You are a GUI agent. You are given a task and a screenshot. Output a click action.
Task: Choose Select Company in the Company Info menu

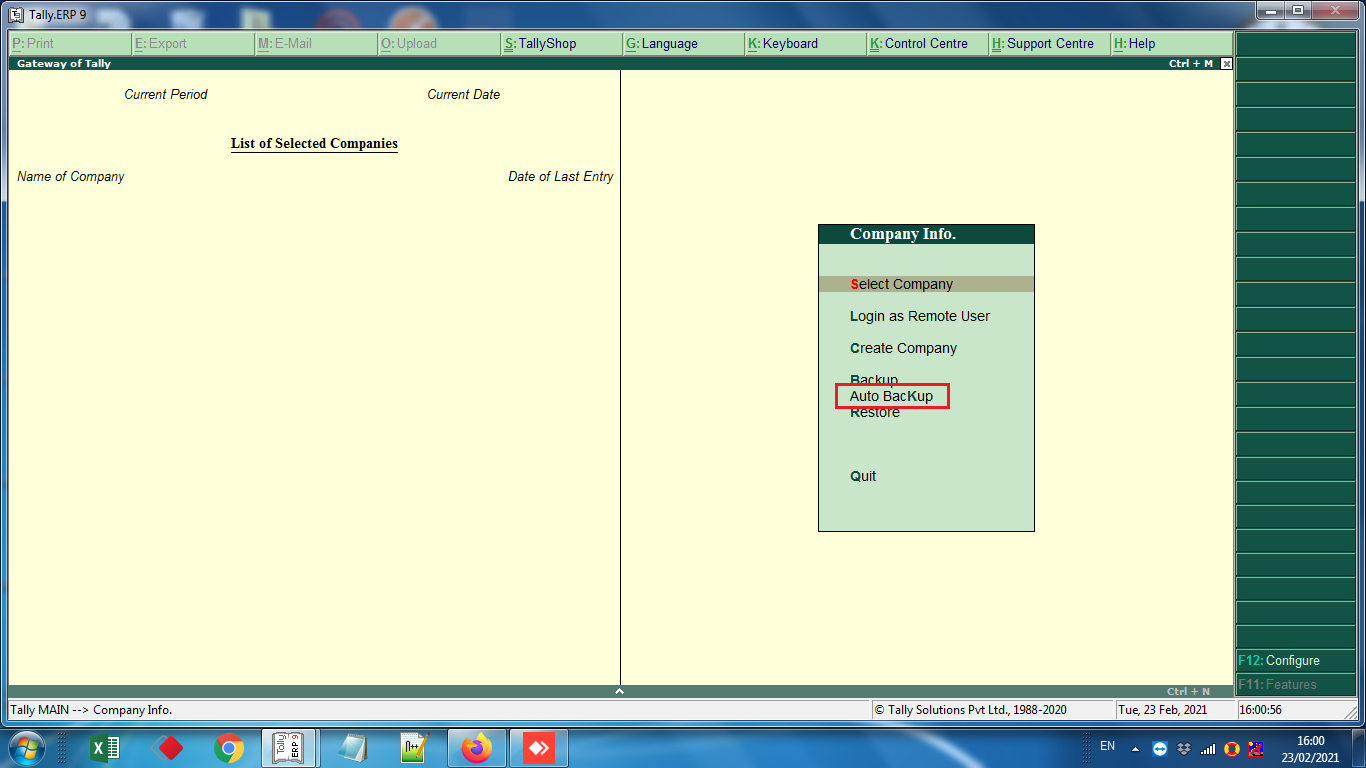901,284
